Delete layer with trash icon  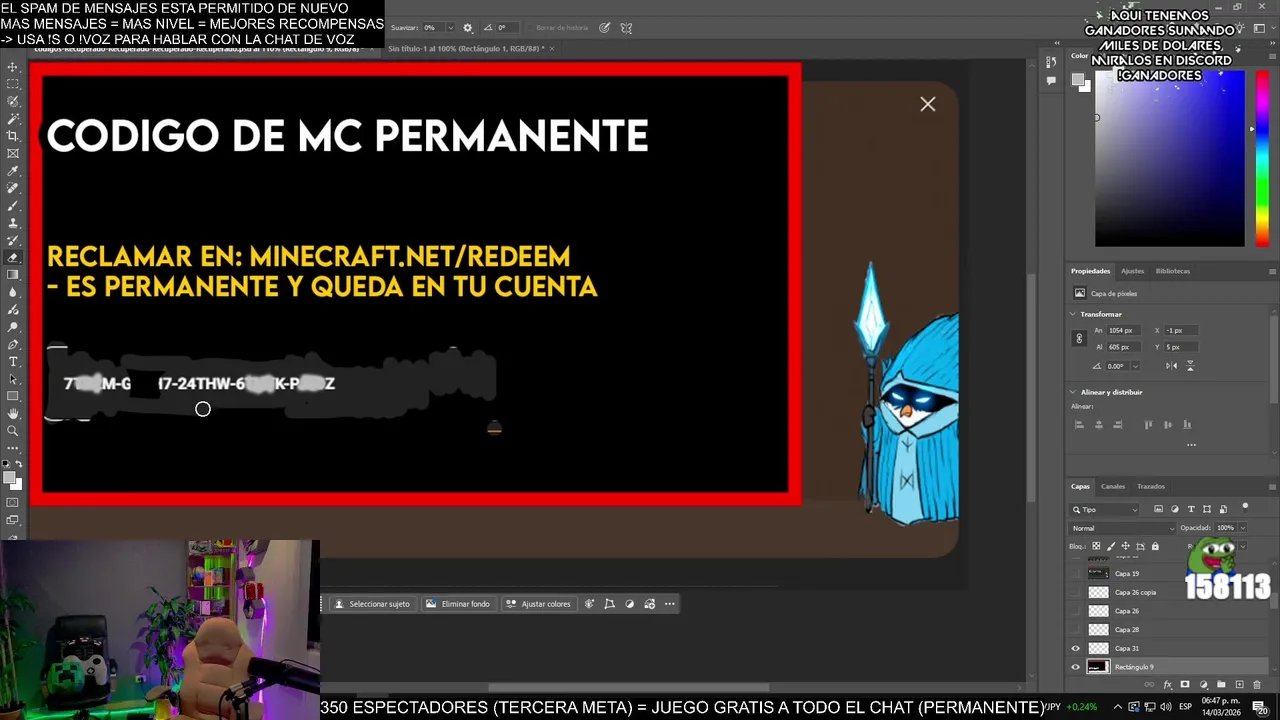[1257, 685]
